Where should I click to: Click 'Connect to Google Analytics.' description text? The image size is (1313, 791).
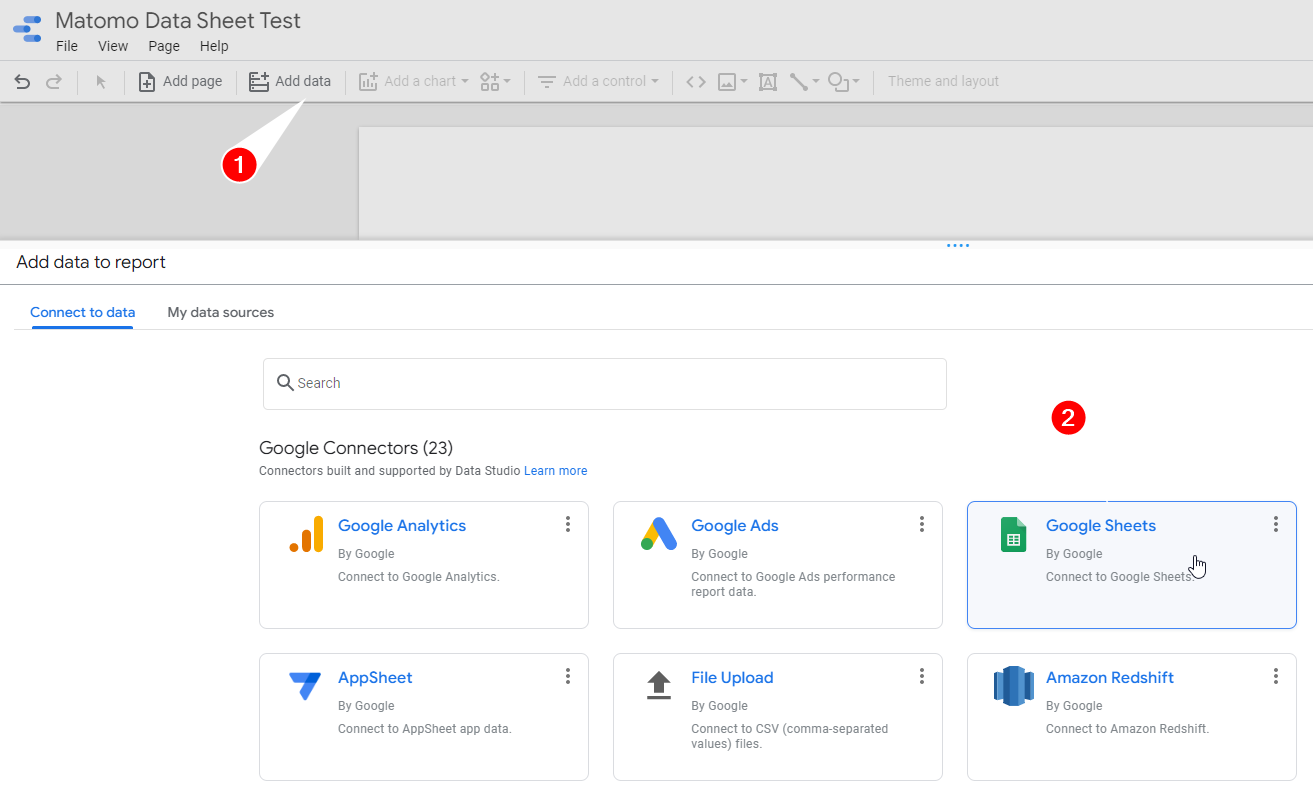419,577
